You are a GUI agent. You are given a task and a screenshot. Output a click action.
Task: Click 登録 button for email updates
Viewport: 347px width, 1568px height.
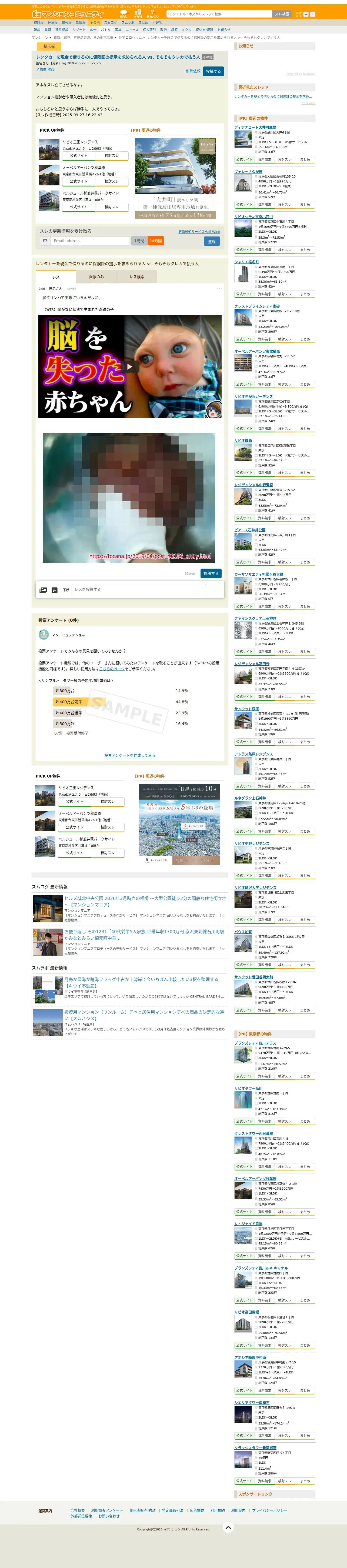(x=212, y=241)
